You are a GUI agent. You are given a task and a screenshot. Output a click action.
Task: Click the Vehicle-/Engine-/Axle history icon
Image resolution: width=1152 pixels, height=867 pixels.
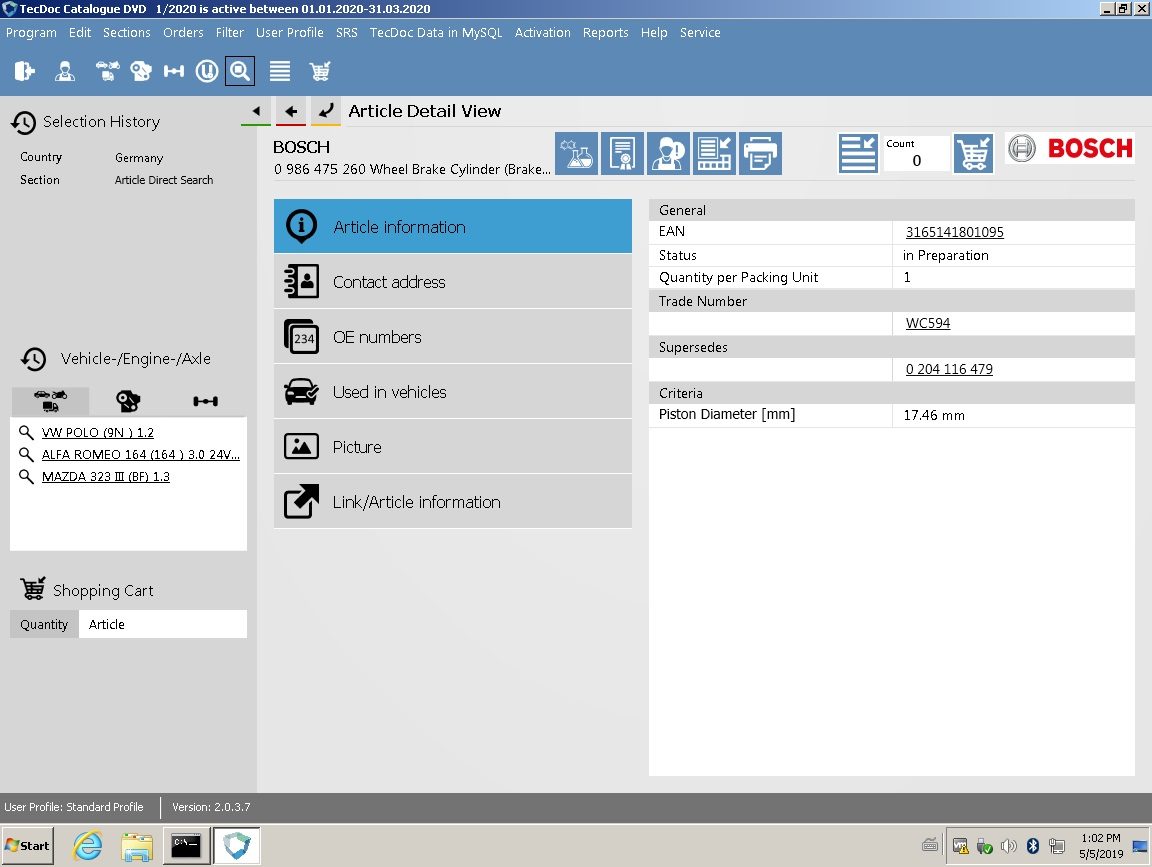click(34, 359)
